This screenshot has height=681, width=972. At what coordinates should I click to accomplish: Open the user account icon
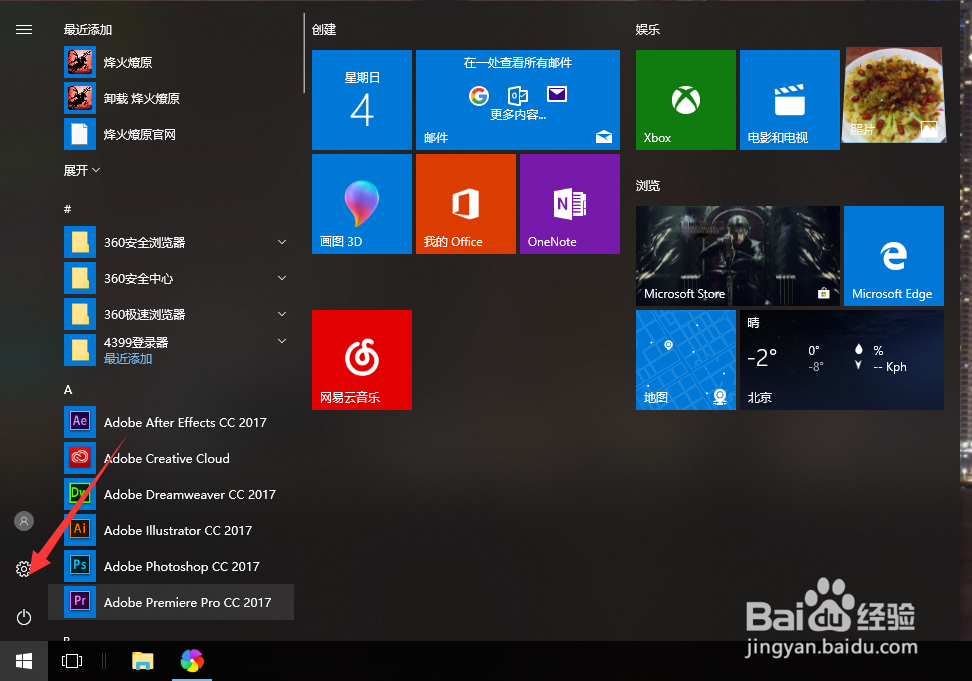[24, 521]
